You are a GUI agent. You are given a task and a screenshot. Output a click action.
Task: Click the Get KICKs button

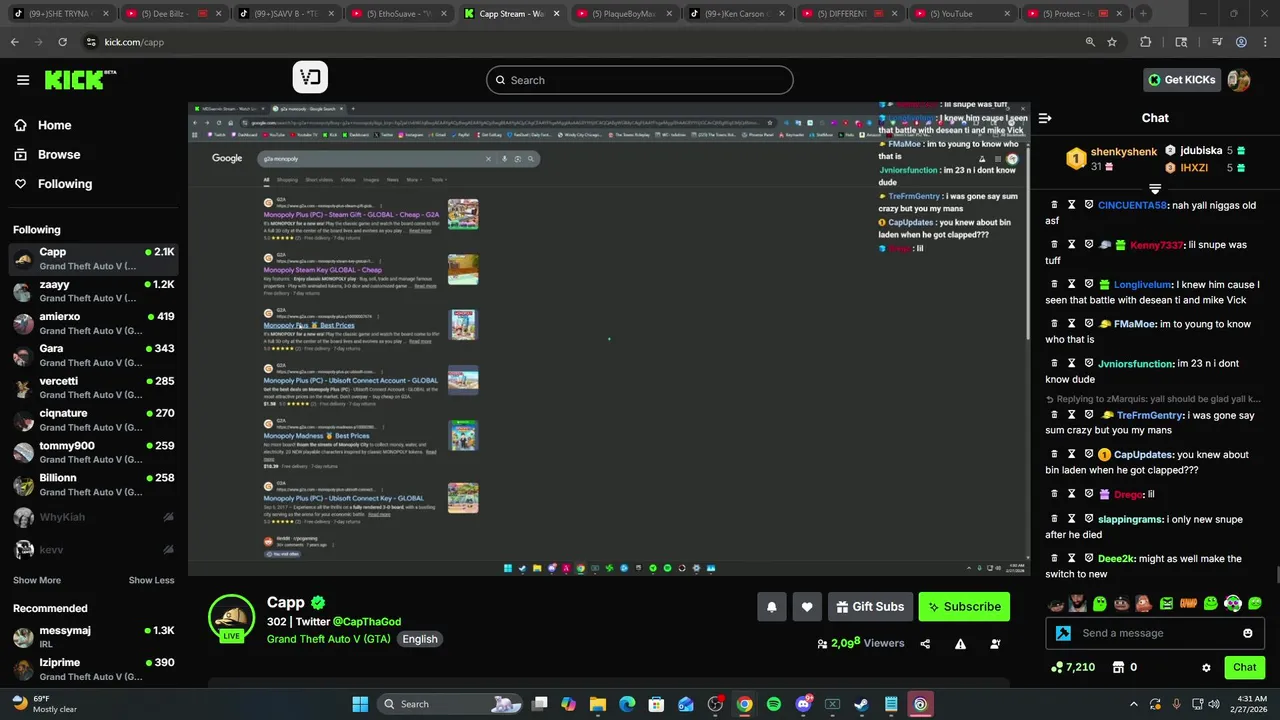point(1182,80)
